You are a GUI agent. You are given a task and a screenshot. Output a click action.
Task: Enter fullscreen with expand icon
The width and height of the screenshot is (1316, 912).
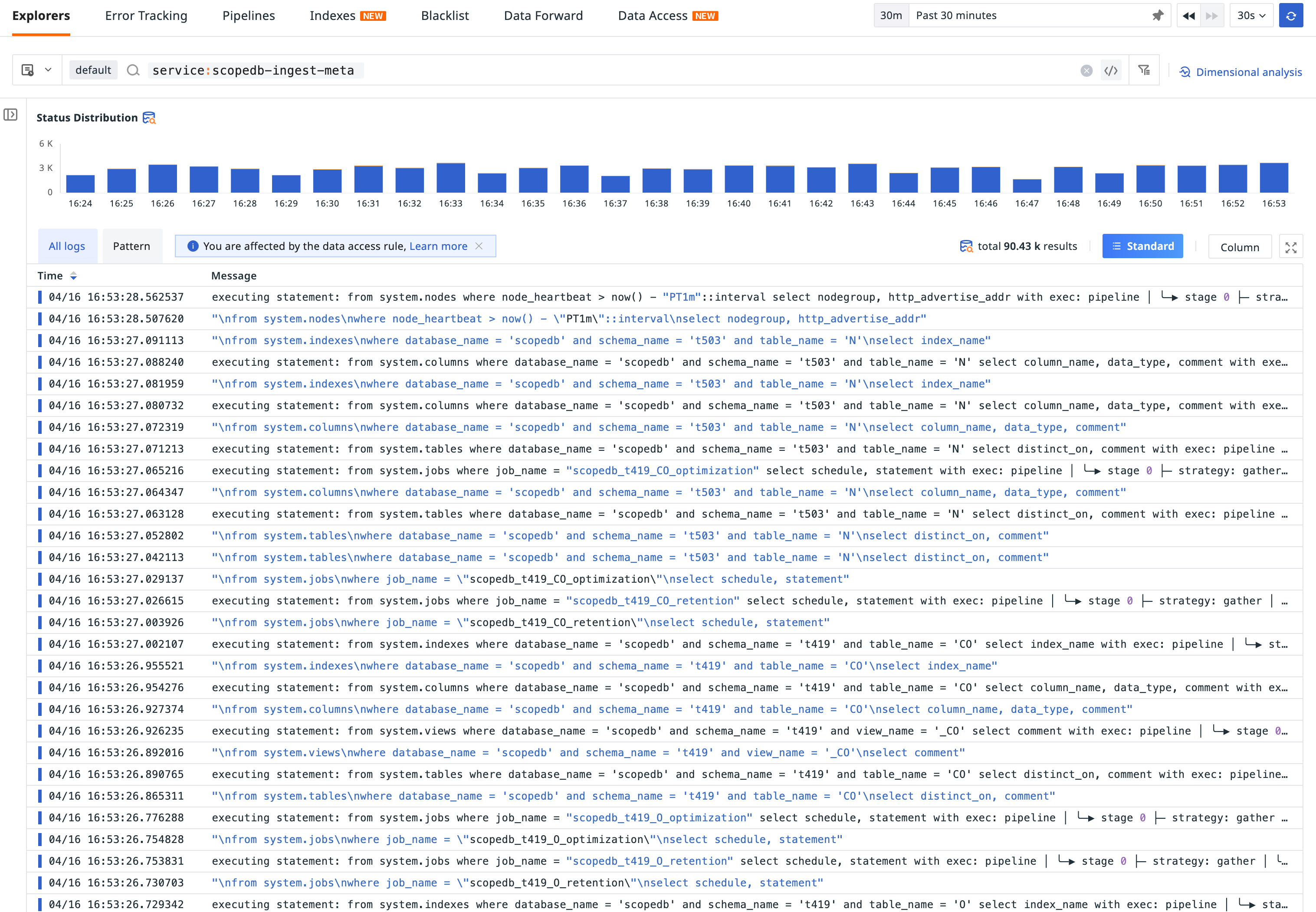[x=1290, y=247]
